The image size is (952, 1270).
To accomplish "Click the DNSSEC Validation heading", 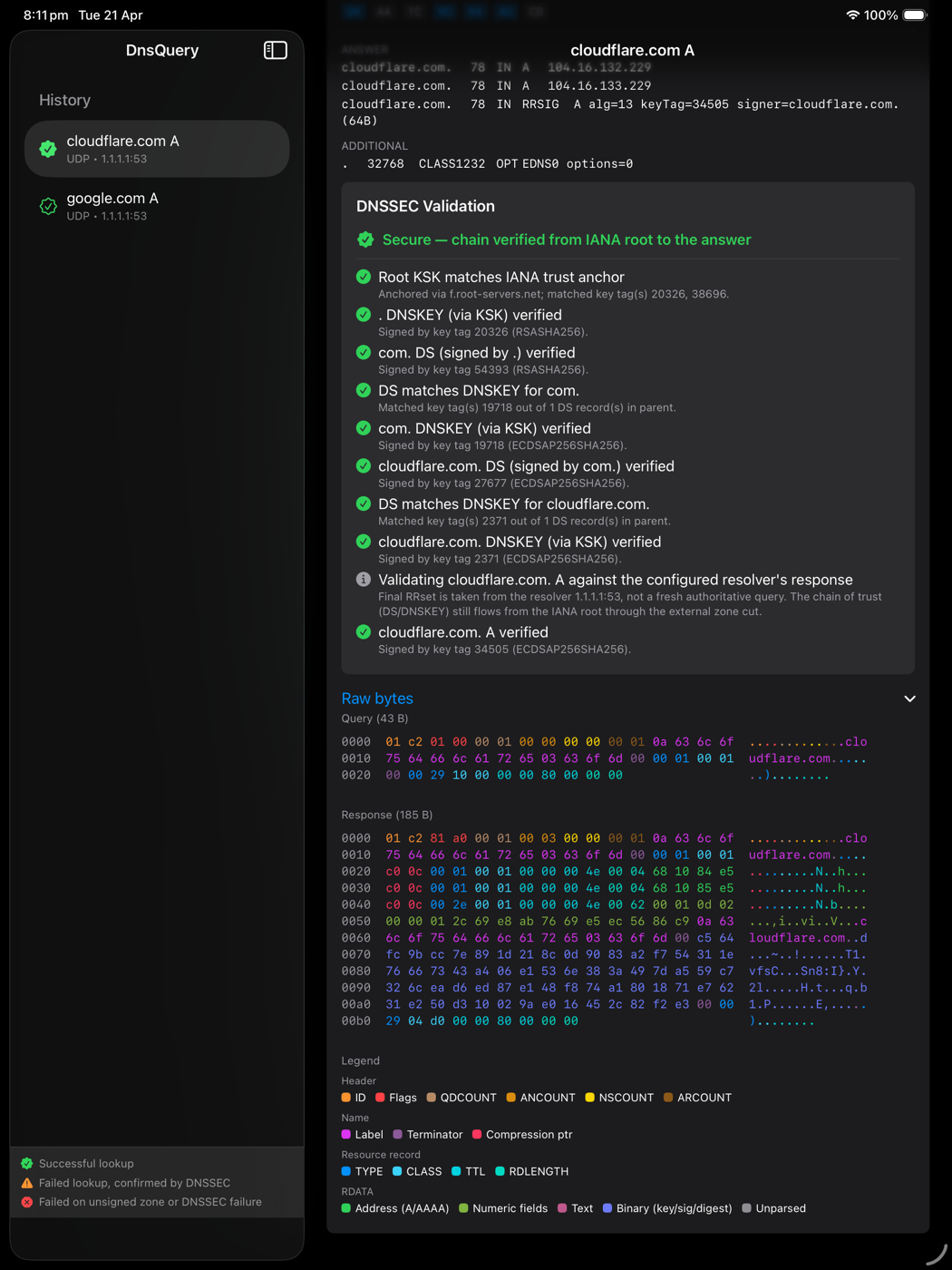I will (x=425, y=206).
